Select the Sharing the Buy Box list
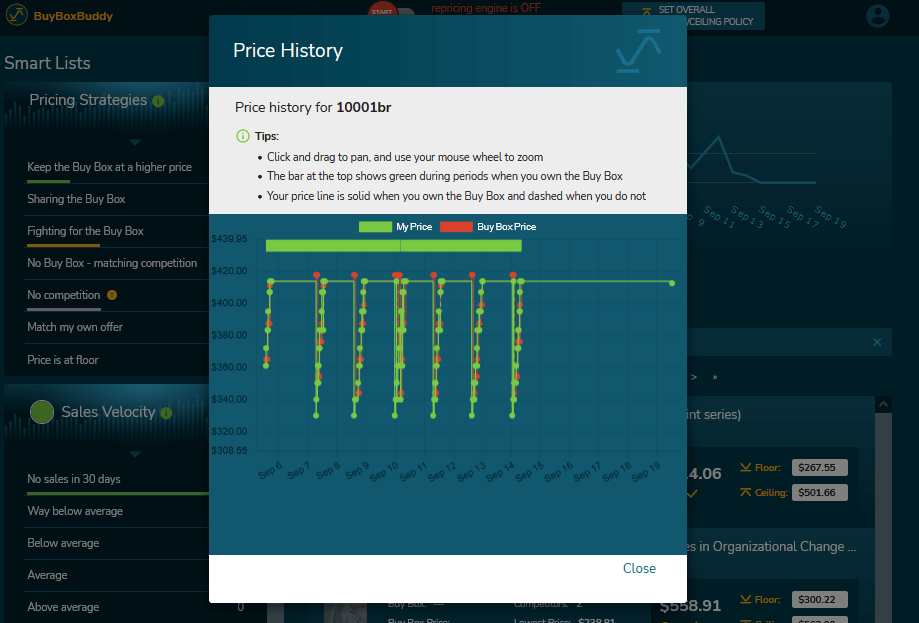The width and height of the screenshot is (919, 623). [76, 199]
